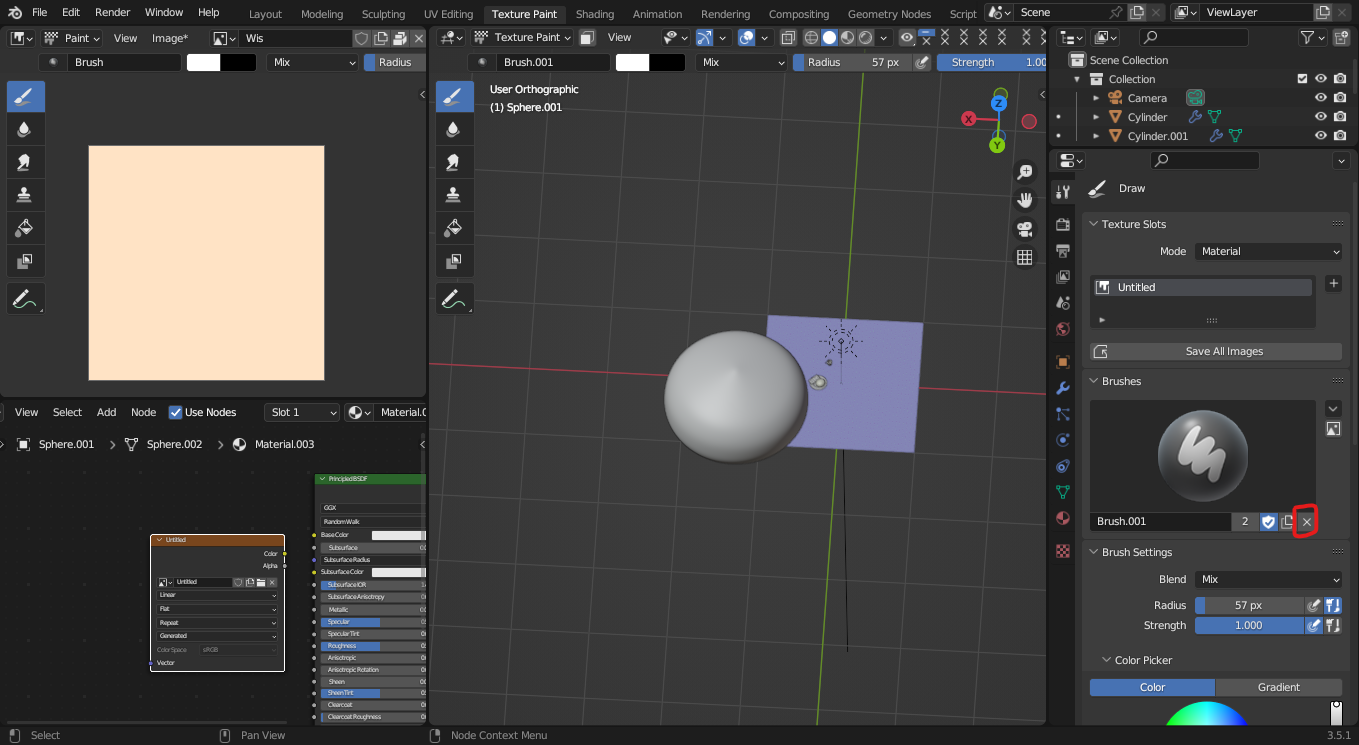Select the Annotate tool in the 3D viewport toolbar
The image size is (1359, 745).
[x=453, y=298]
